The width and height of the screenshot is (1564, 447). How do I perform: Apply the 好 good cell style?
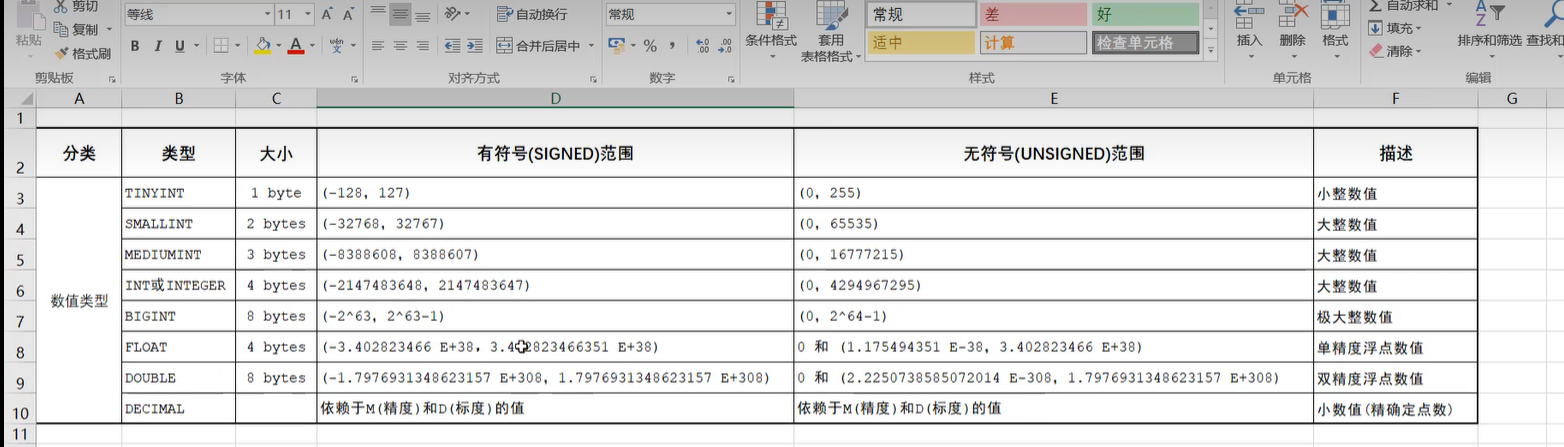(1145, 14)
